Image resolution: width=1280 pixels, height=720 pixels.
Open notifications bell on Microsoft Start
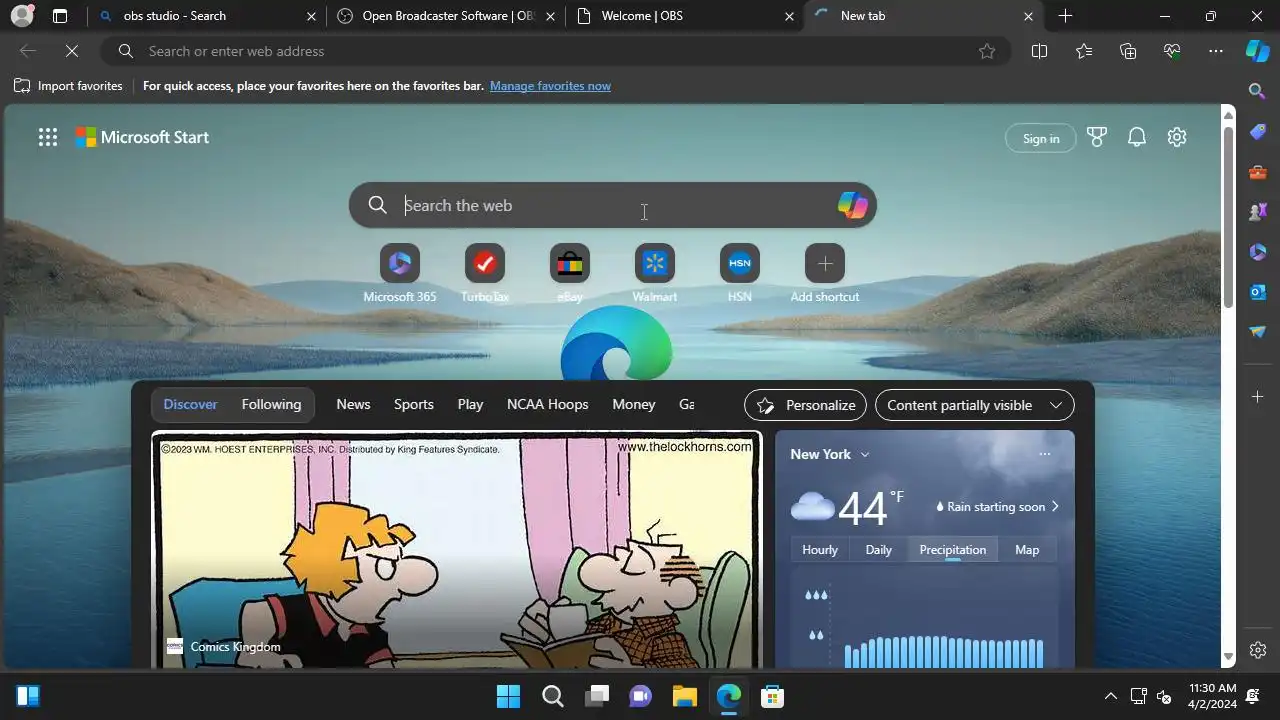click(1137, 138)
